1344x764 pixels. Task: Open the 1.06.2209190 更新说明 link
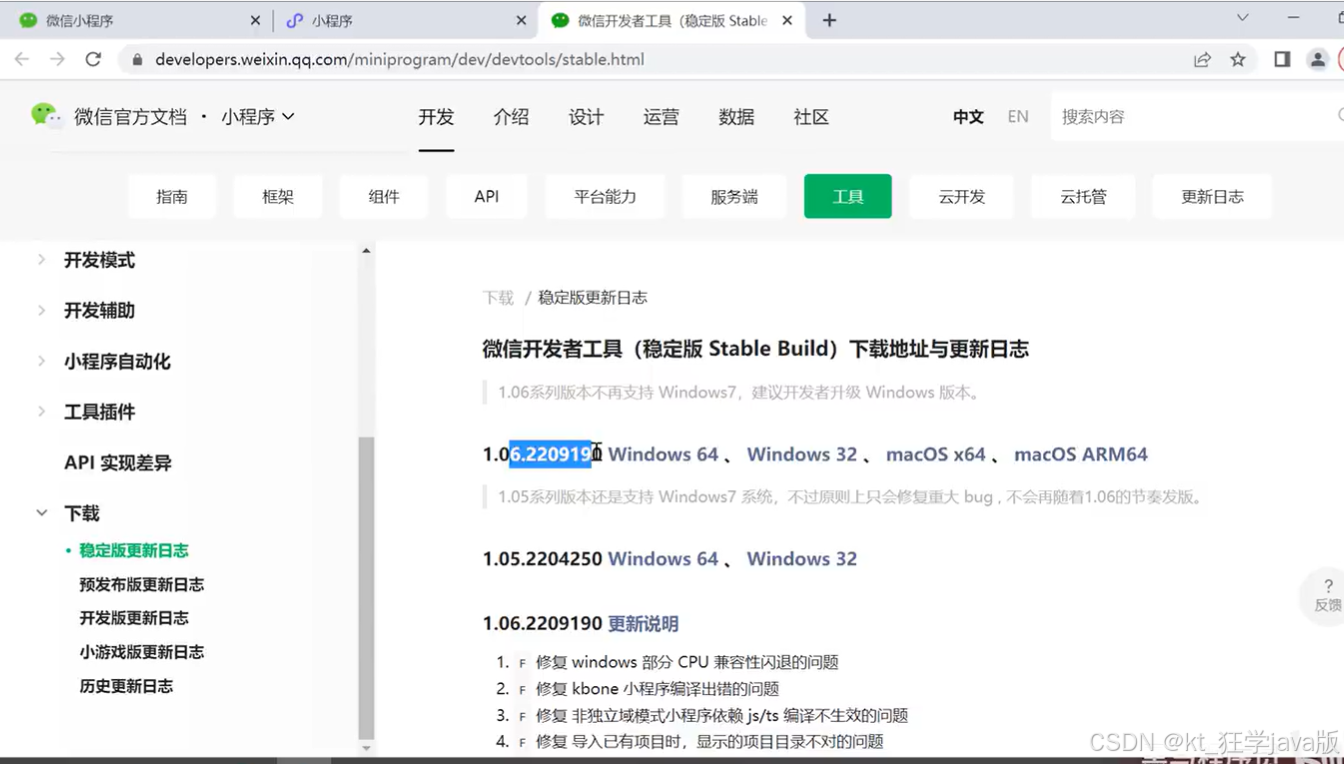pos(643,624)
